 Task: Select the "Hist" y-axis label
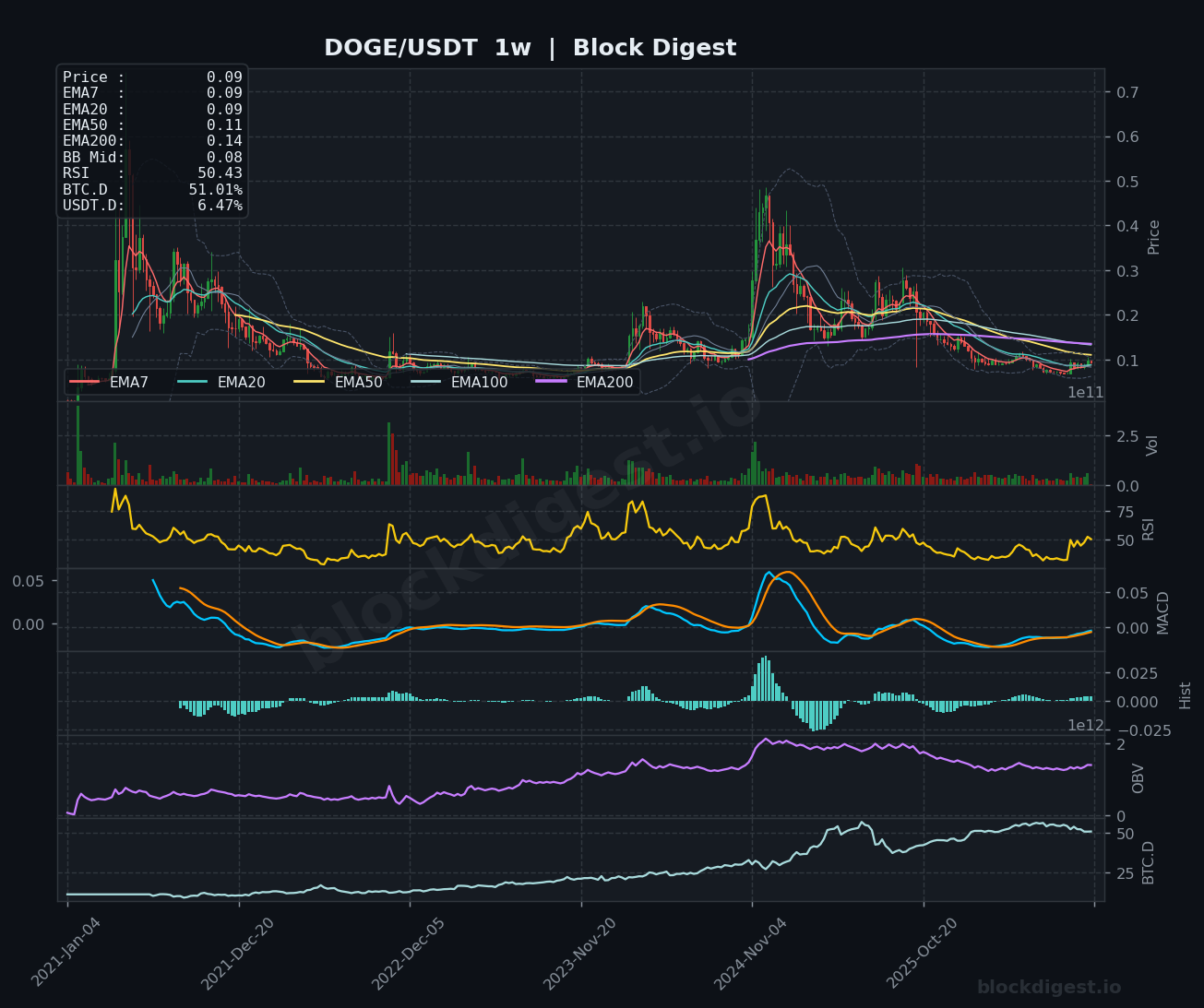[1186, 695]
